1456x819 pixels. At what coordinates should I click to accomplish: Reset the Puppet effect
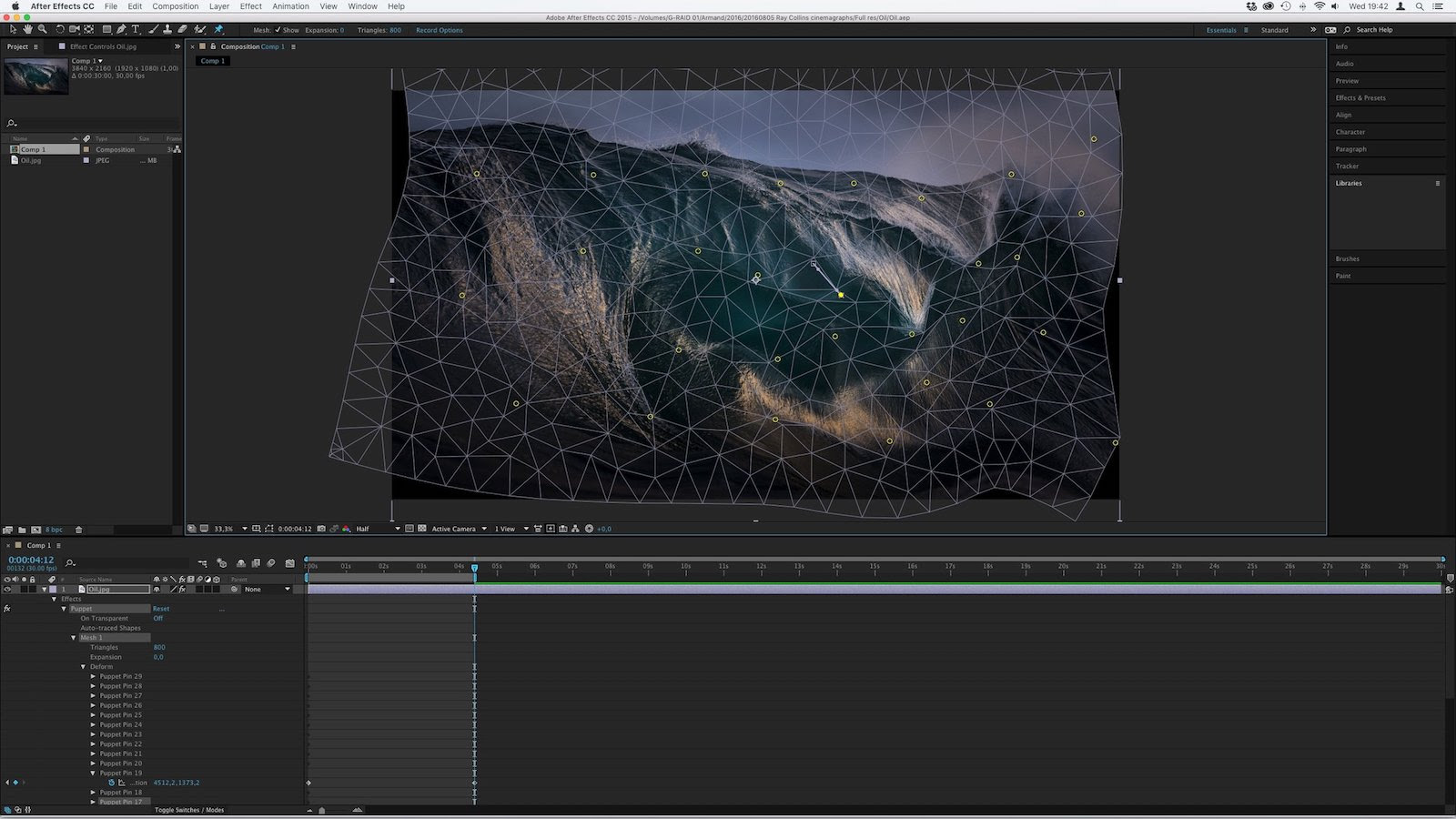pos(160,609)
